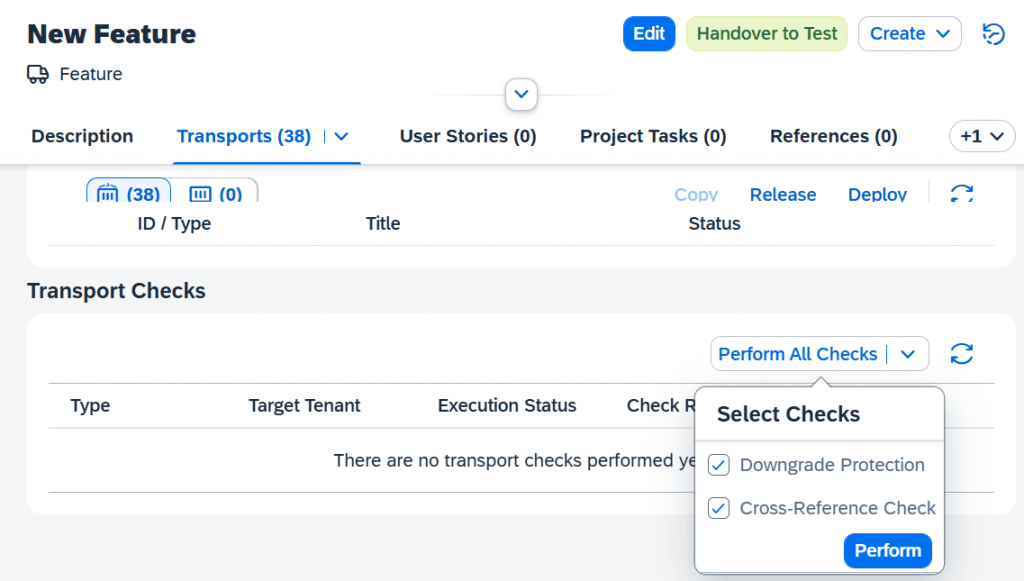Screen dimensions: 1024x581
Task: Click the ID / Type column header
Action: (x=174, y=224)
